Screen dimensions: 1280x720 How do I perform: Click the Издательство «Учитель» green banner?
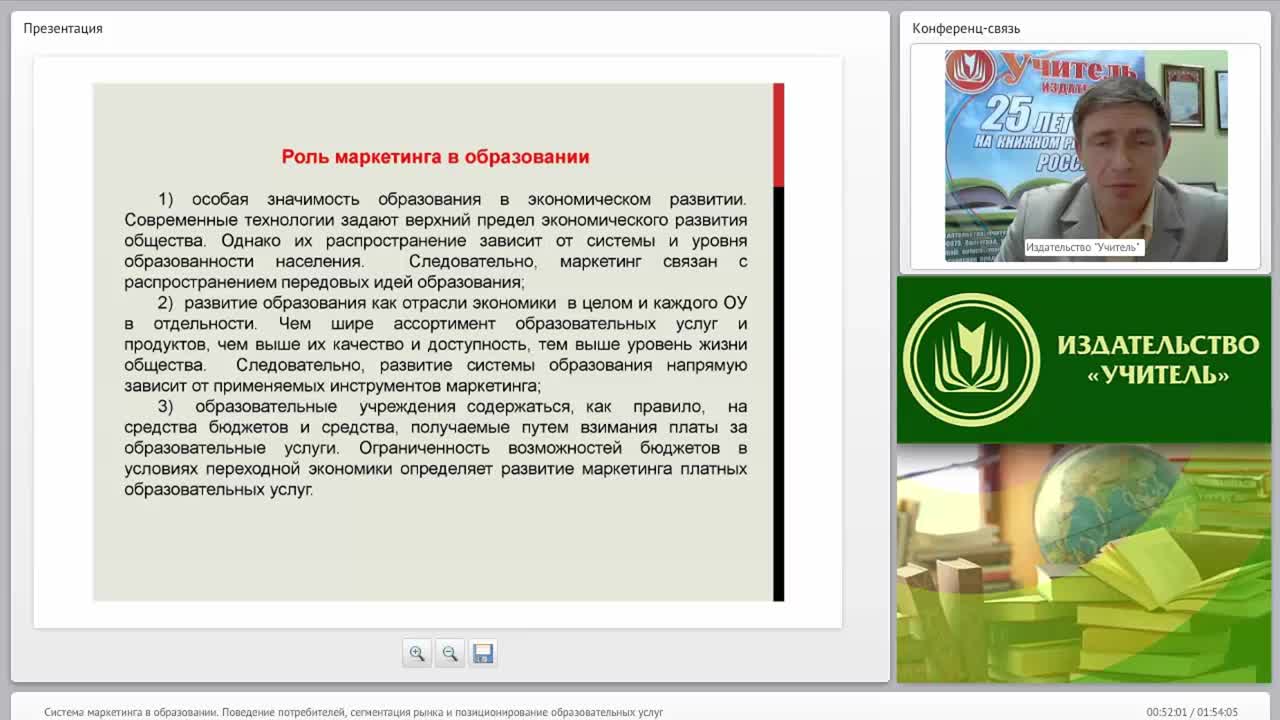click(x=1084, y=359)
